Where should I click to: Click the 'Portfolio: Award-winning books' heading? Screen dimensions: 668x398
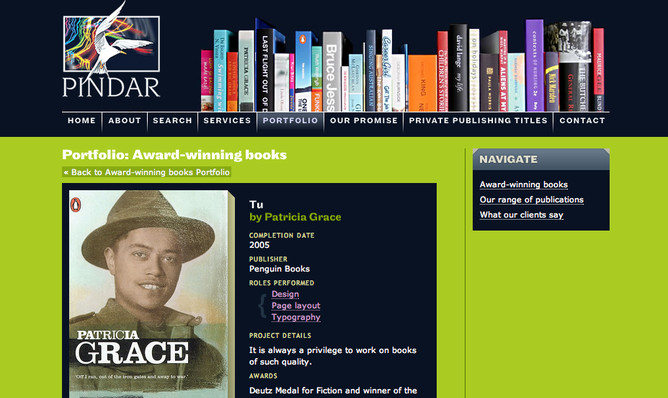pos(174,155)
